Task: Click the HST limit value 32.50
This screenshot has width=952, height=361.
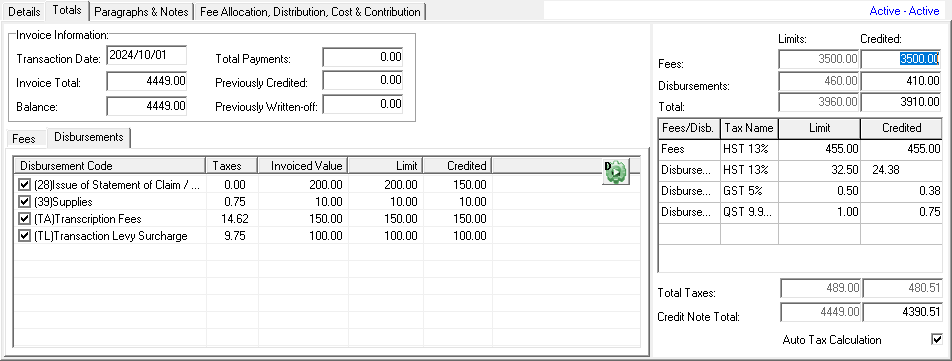Action: [x=820, y=170]
